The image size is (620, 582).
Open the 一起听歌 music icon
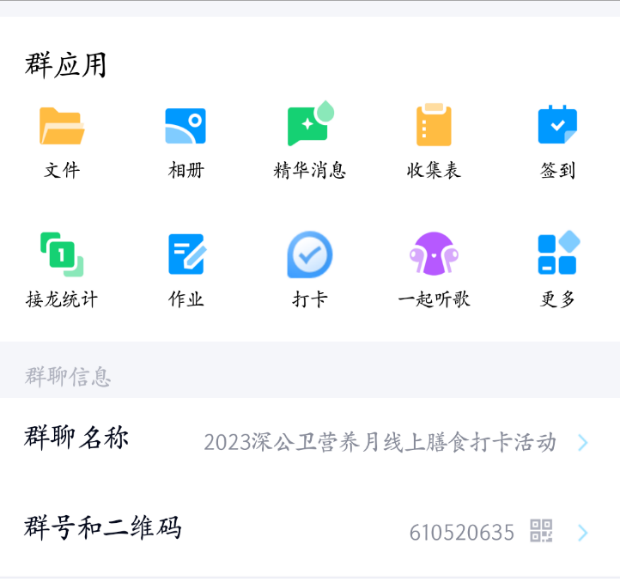pos(434,253)
